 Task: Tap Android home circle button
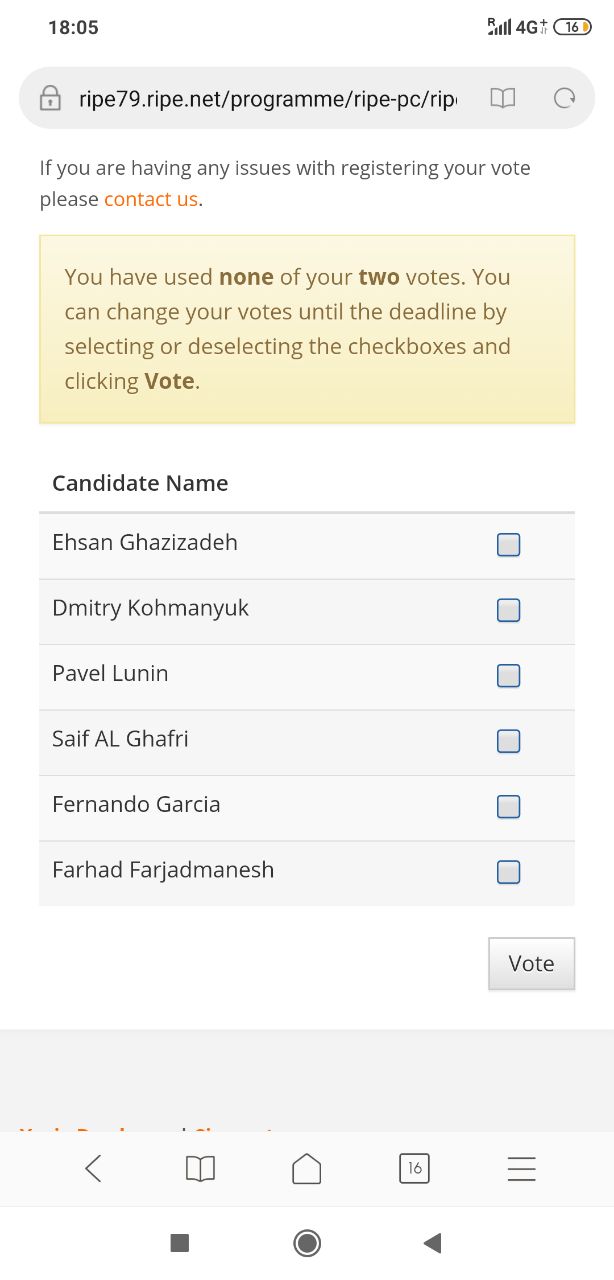coord(307,1243)
